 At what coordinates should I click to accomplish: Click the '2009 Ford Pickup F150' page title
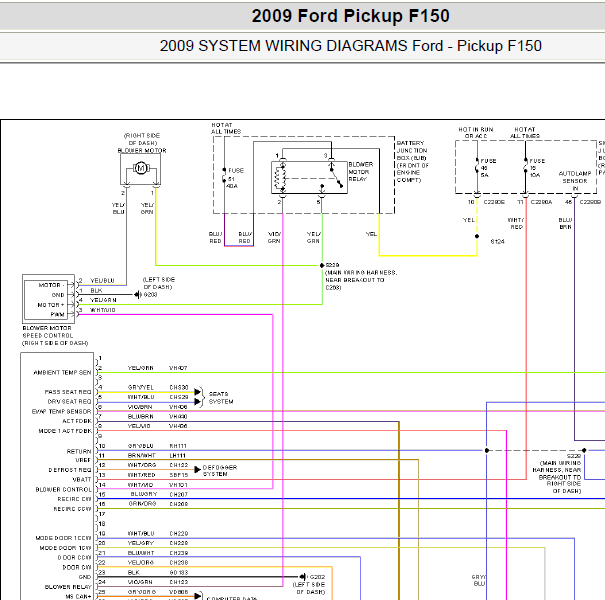350,16
